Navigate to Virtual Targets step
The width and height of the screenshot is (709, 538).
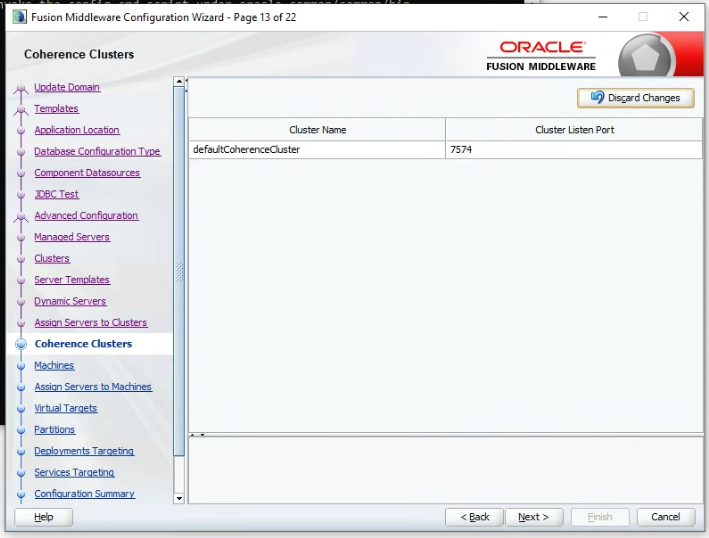(66, 408)
